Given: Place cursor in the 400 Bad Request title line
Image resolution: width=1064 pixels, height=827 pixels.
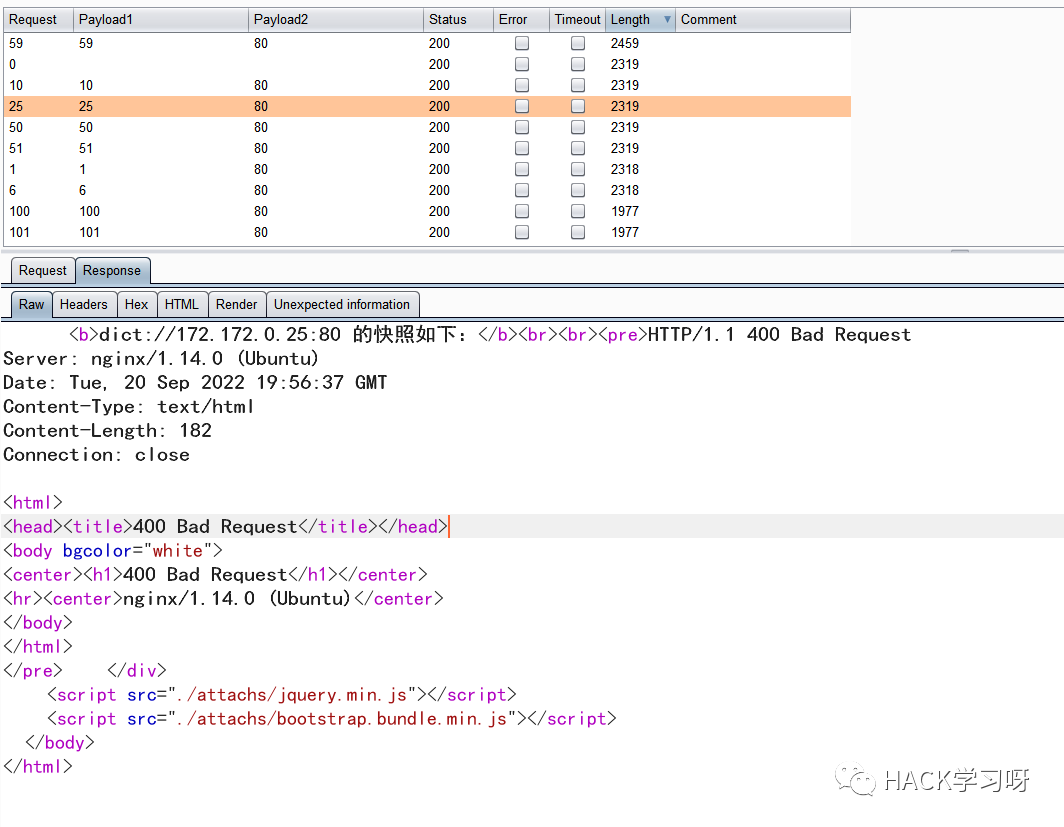Looking at the screenshot, I should [x=225, y=526].
